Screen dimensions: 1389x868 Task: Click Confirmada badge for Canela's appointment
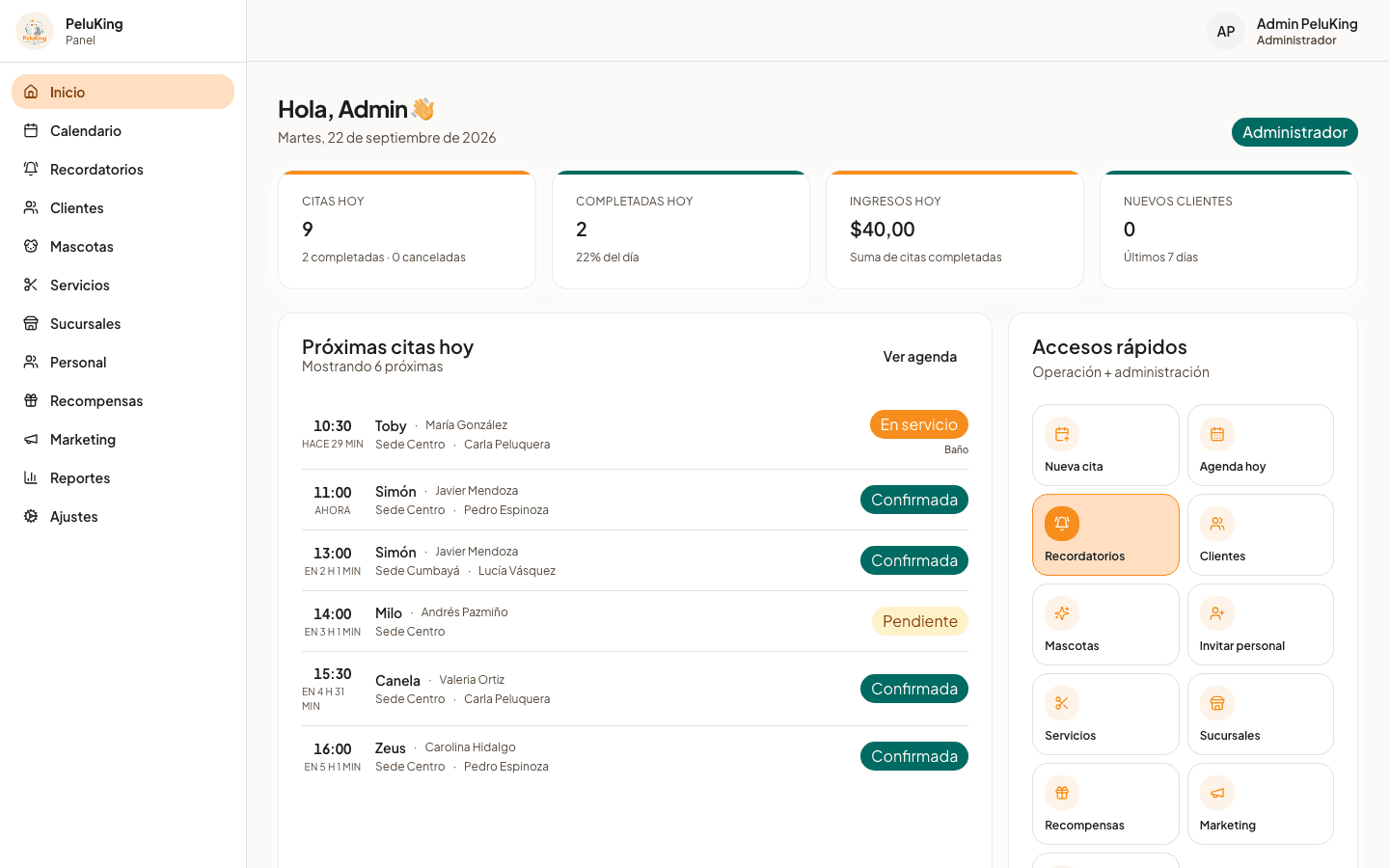pos(914,689)
